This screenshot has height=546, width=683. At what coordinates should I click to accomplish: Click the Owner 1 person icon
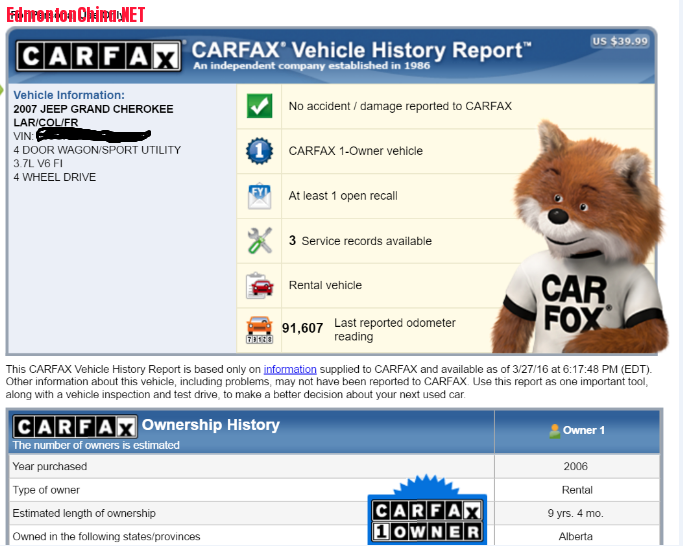(x=553, y=430)
